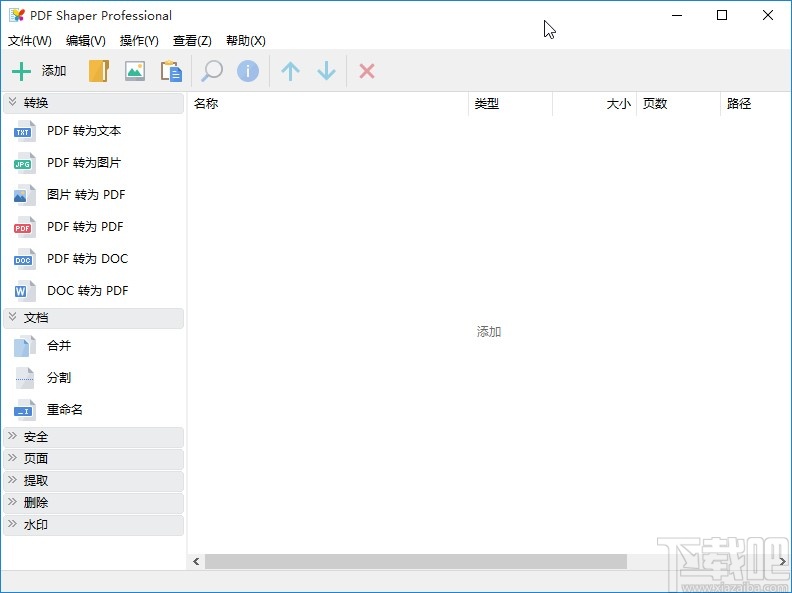The image size is (792, 593).
Task: Open the 帮助(X) menu
Action: pyautogui.click(x=246, y=41)
